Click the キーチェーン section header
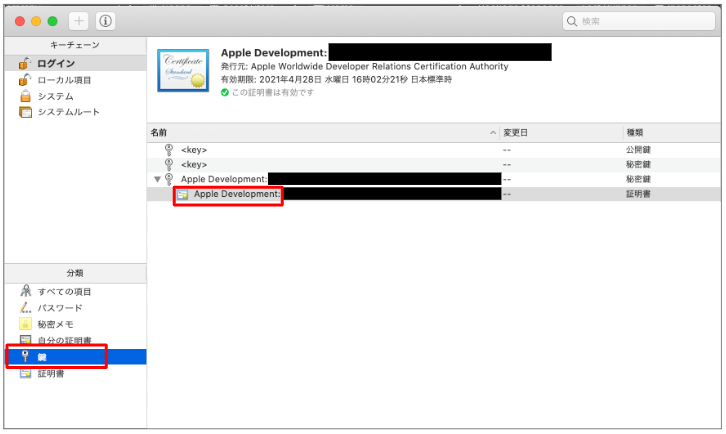Viewport: 726px width, 434px height. click(75, 45)
